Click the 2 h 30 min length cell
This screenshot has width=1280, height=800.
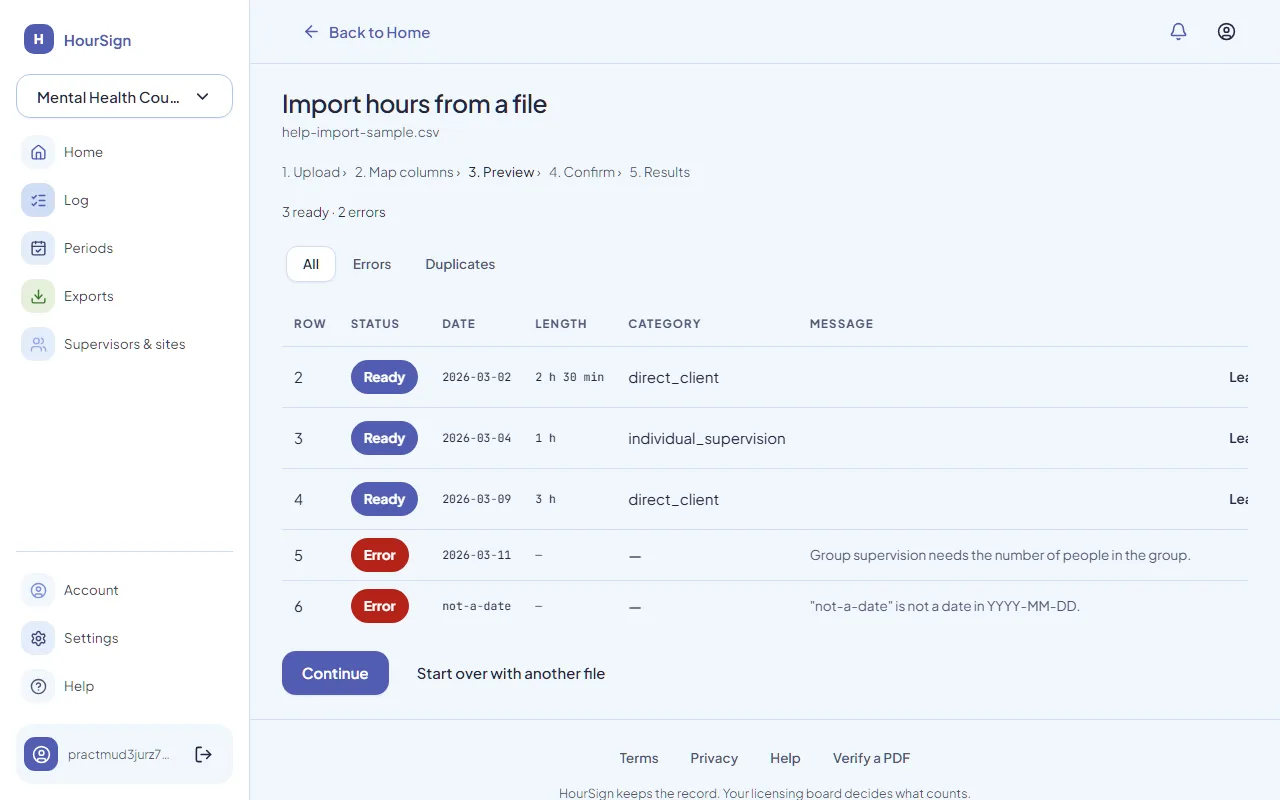click(x=570, y=377)
